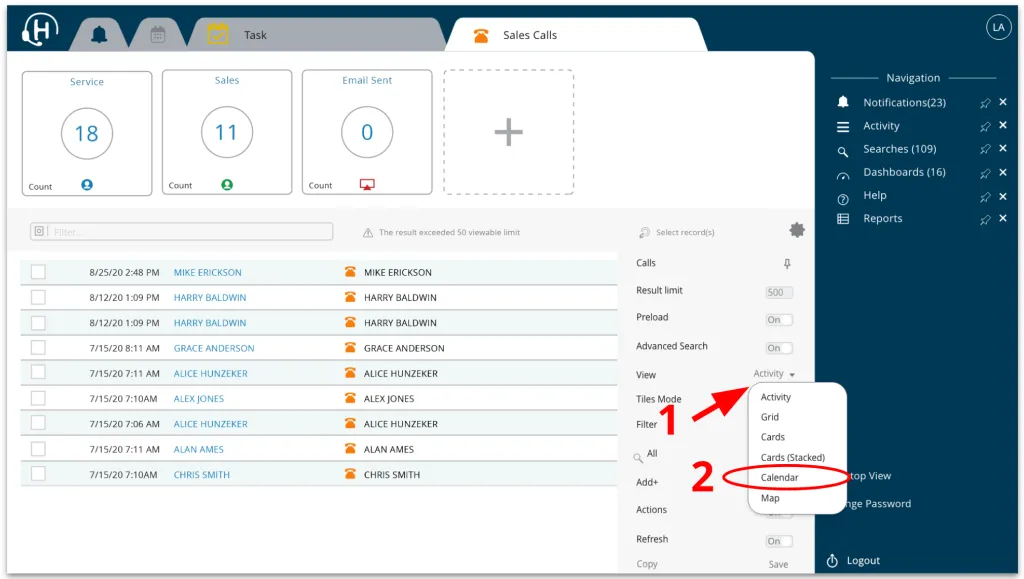Screen dimensions: 1024x579
Task: Choose Cards from View menu
Action: [773, 437]
